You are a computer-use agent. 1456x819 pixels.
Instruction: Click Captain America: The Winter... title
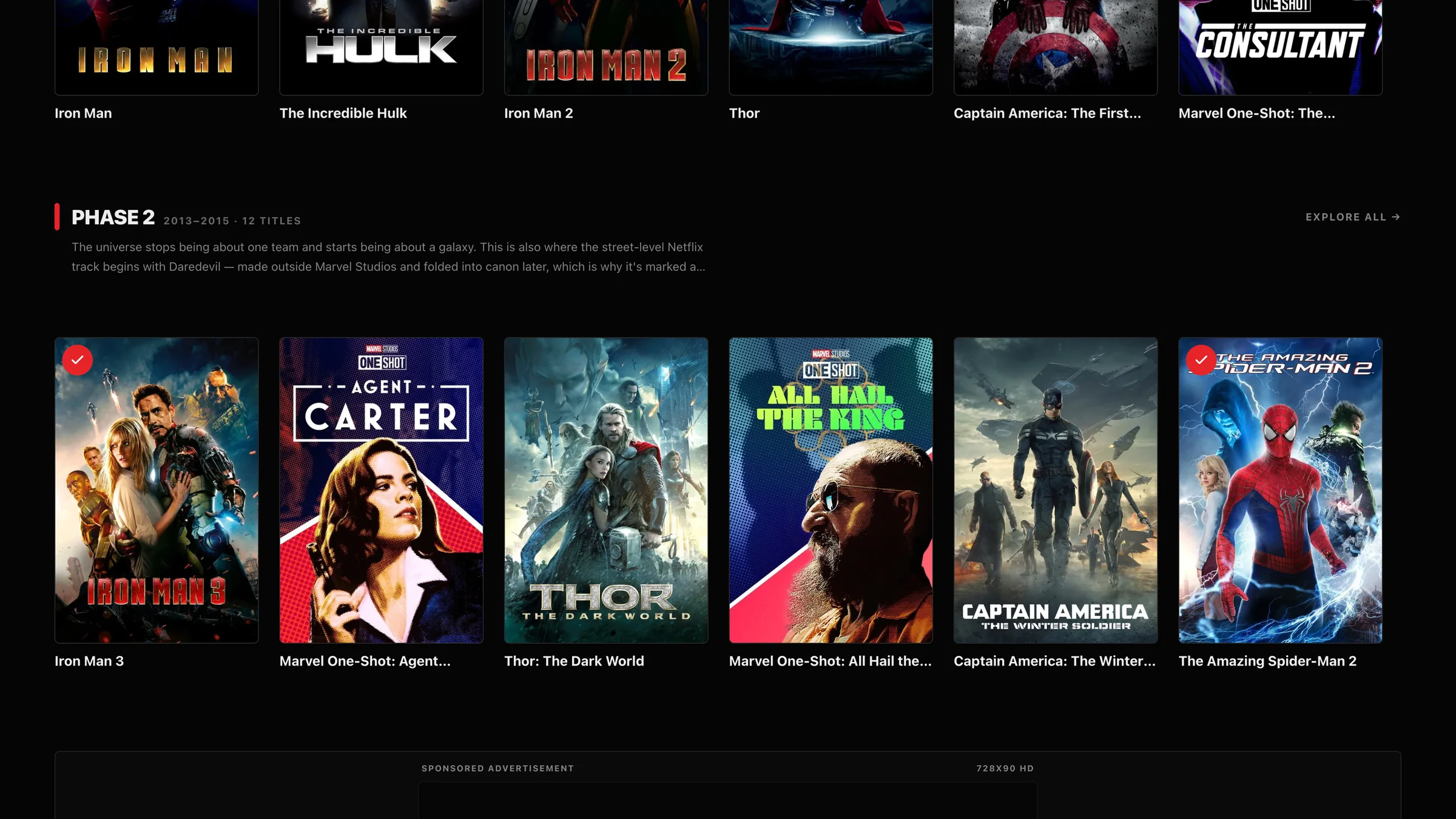pos(1054,661)
